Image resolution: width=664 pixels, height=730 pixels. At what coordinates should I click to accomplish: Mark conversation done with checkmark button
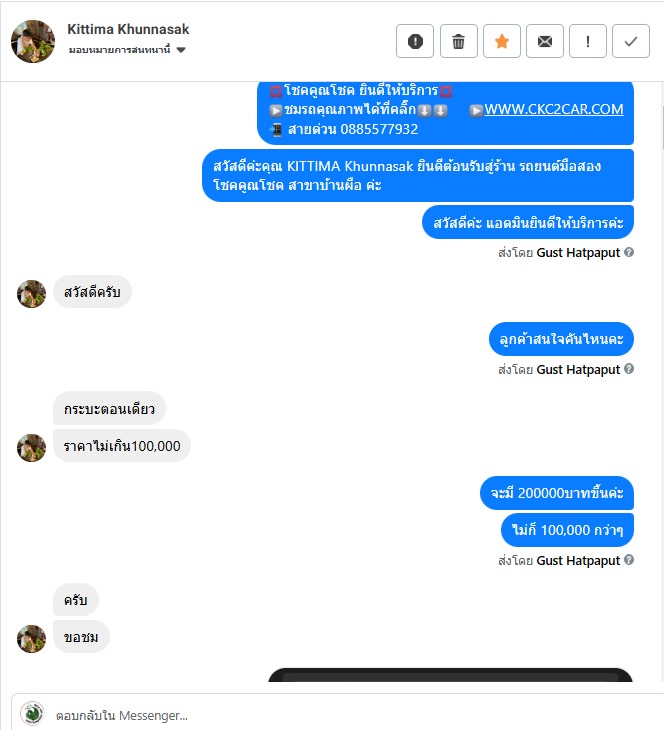[630, 41]
